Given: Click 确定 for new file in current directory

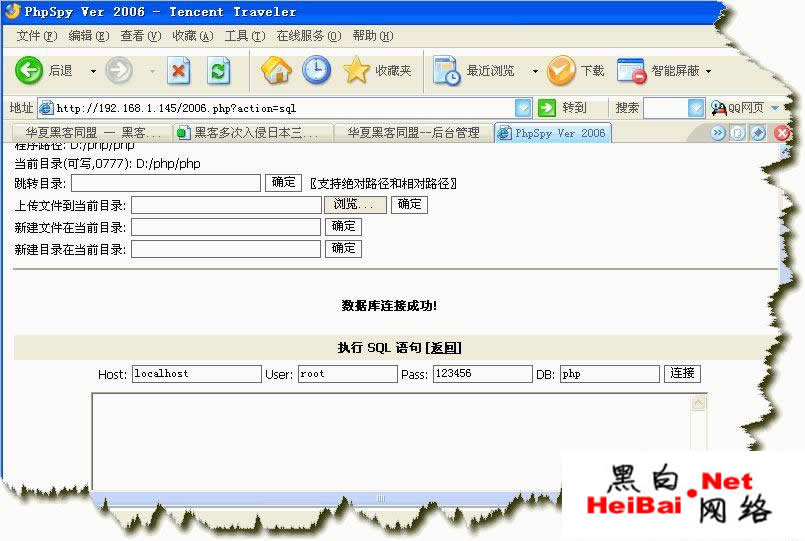Looking at the screenshot, I should pos(343,226).
